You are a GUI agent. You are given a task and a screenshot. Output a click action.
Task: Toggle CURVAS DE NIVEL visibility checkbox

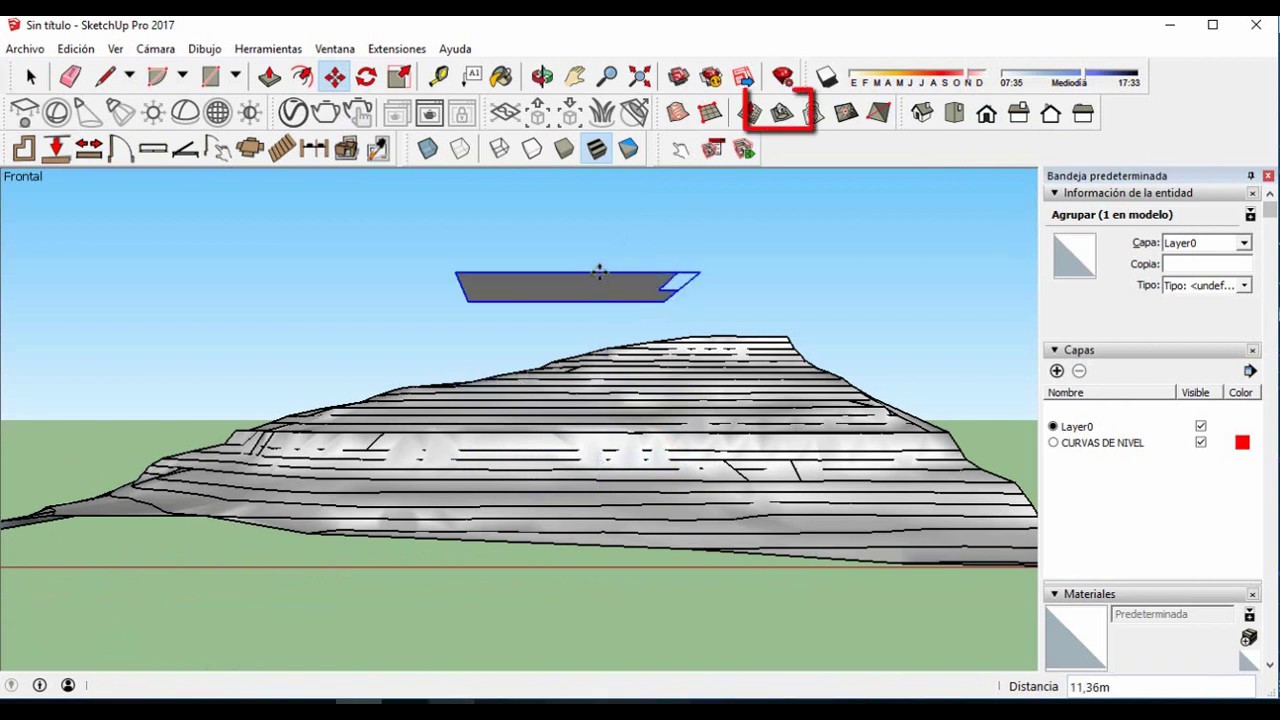(1201, 442)
